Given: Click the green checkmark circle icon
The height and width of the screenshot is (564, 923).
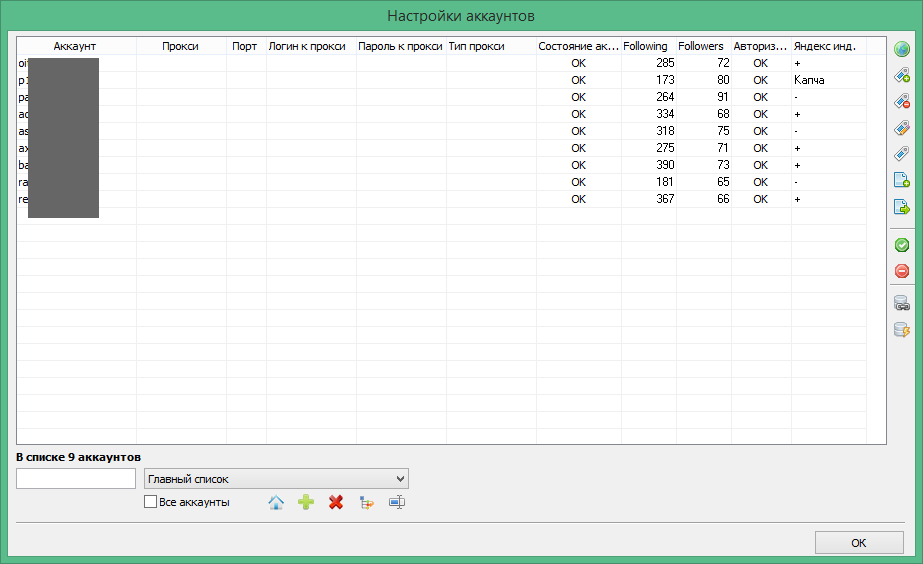Looking at the screenshot, I should [x=901, y=245].
